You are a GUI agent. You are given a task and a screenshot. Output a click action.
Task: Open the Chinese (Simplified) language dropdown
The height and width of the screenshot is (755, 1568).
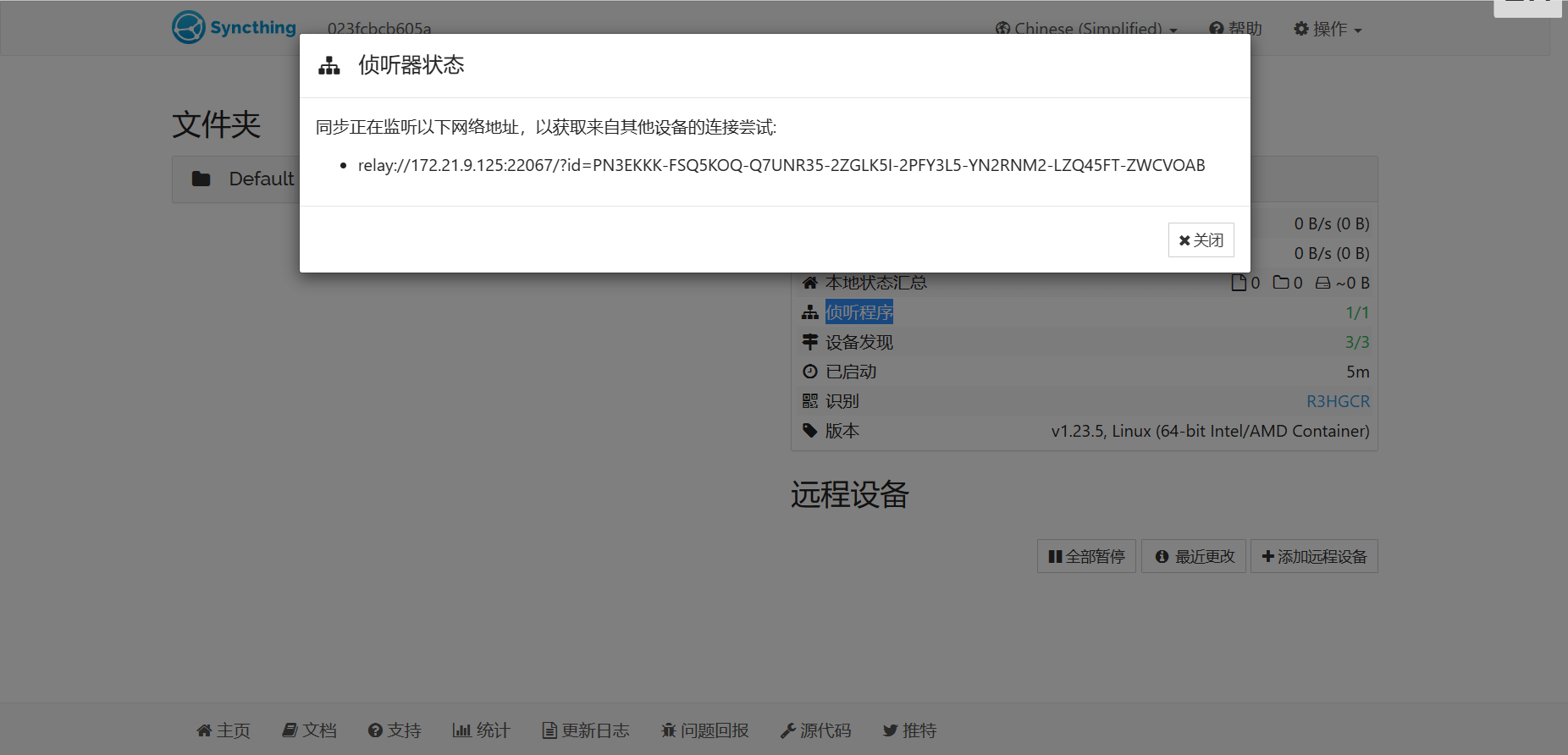pyautogui.click(x=1086, y=29)
